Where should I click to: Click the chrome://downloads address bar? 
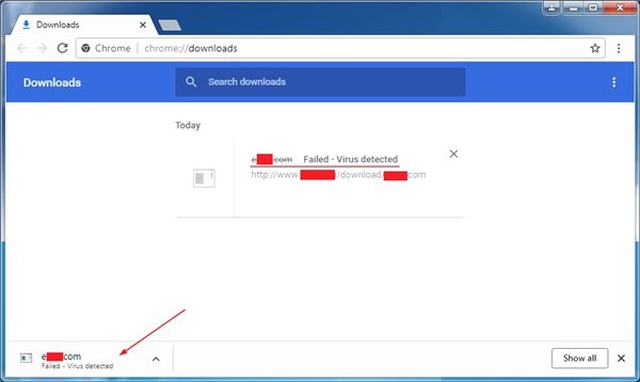coord(340,48)
